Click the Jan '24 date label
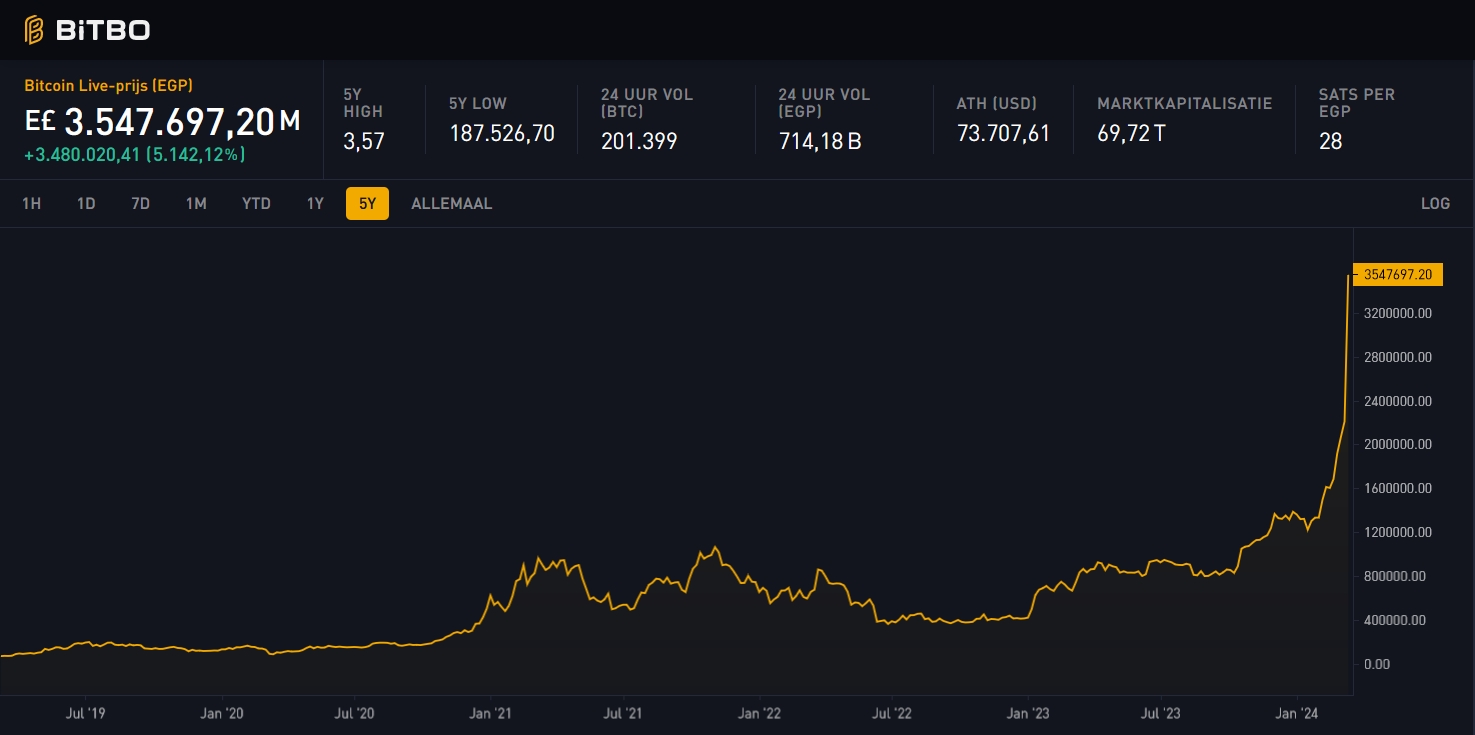 1298,713
